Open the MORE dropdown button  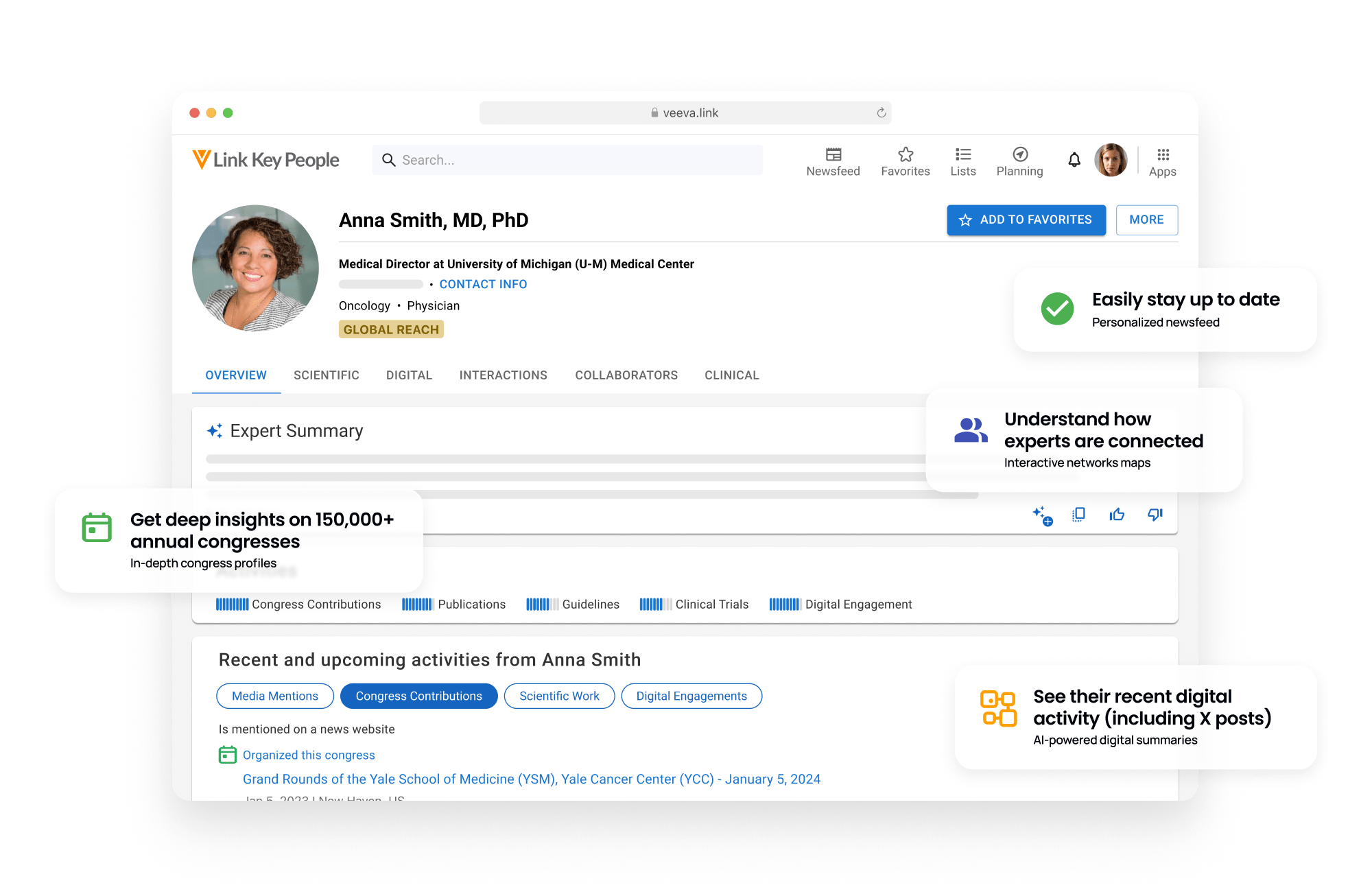1146,220
